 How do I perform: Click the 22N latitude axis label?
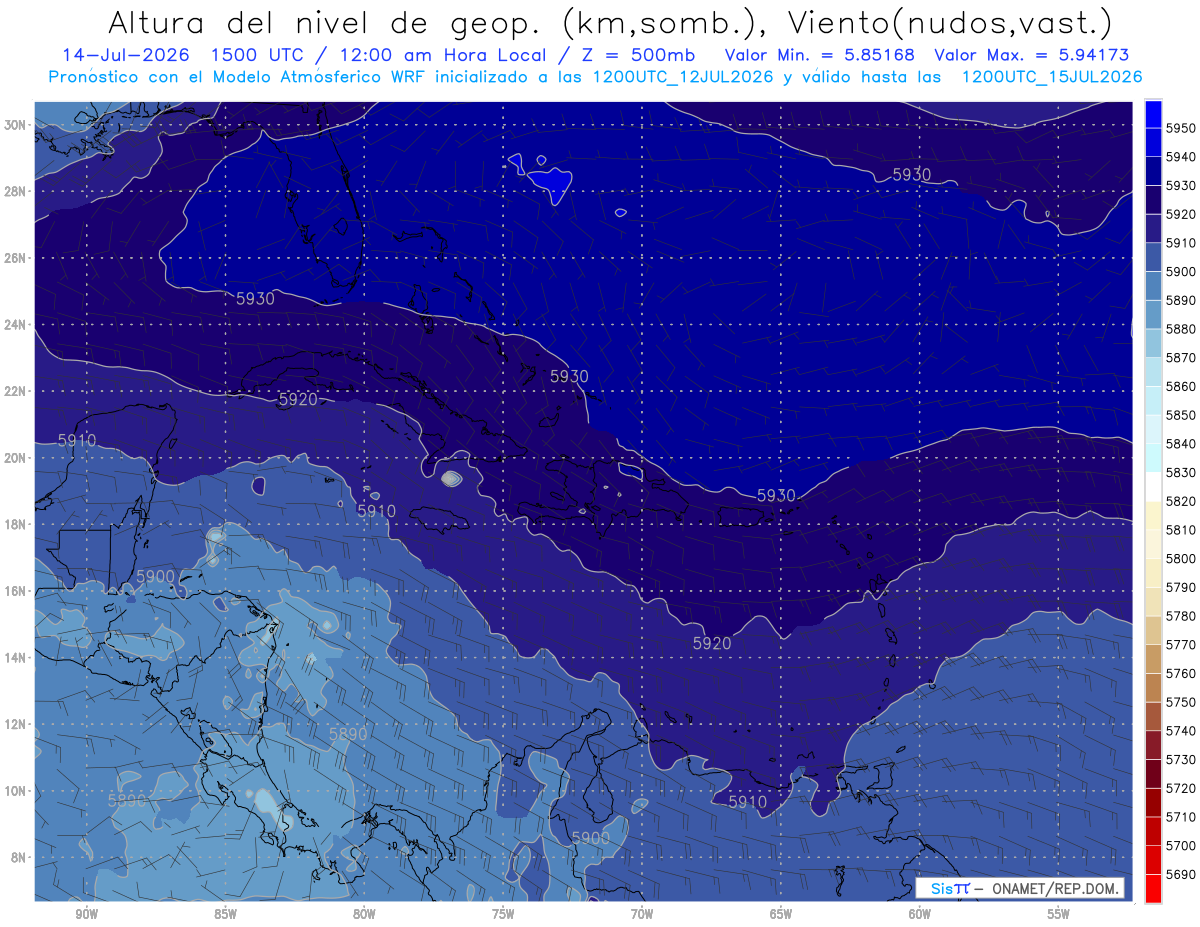15,390
